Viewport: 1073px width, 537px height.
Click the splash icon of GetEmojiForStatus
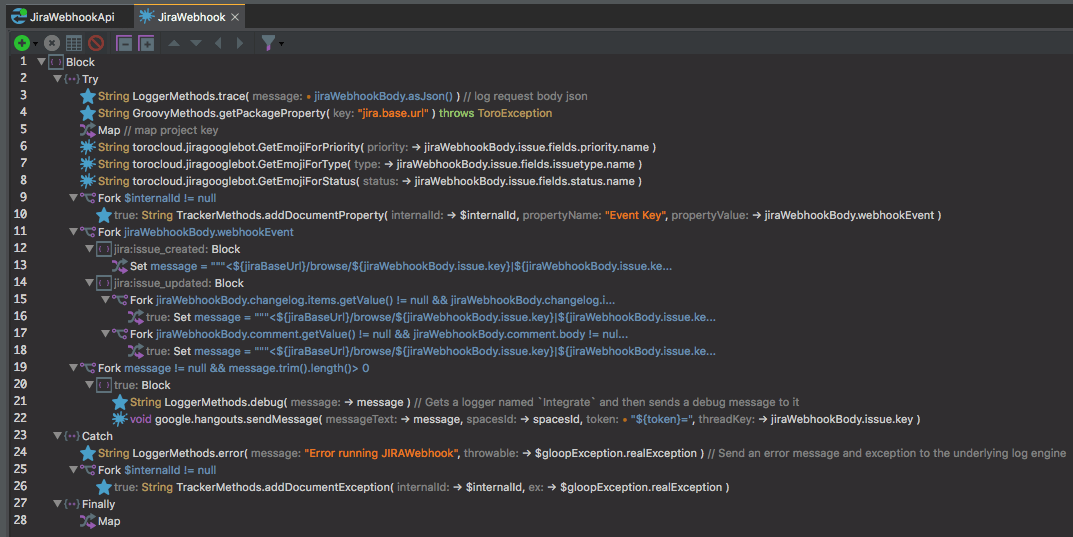[x=88, y=181]
